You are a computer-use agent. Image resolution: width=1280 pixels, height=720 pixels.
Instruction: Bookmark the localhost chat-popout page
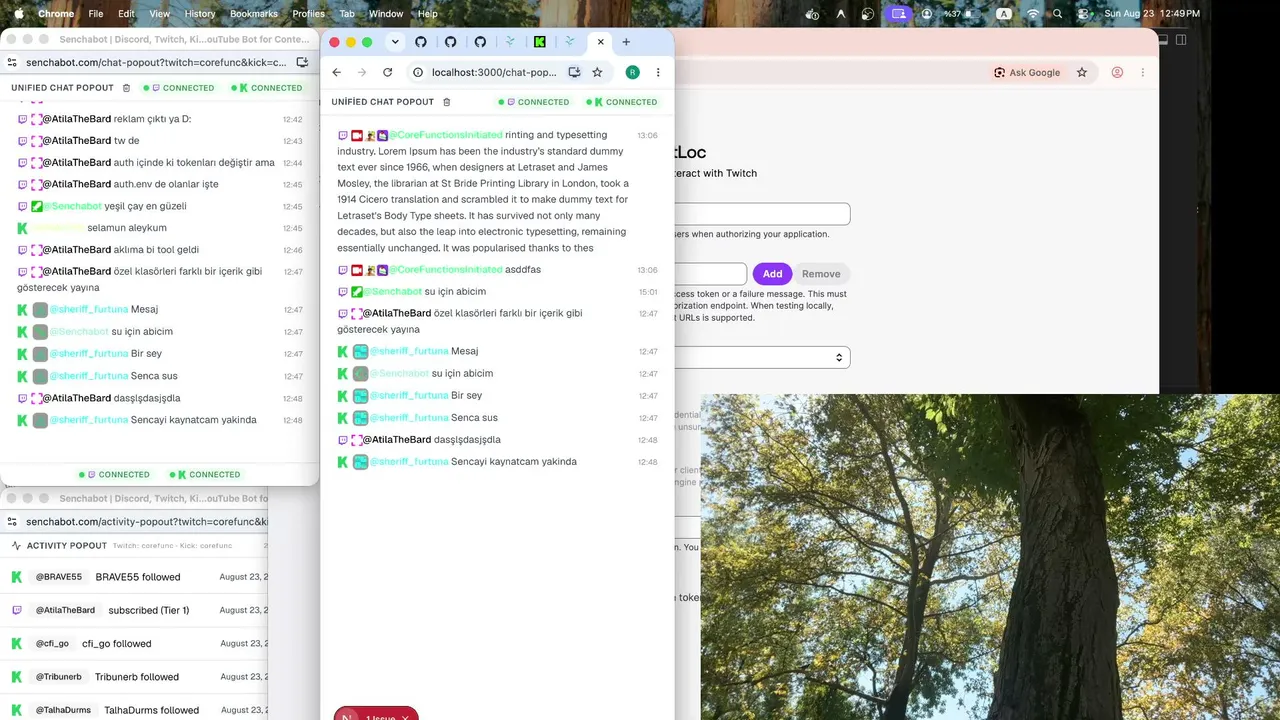click(x=597, y=72)
